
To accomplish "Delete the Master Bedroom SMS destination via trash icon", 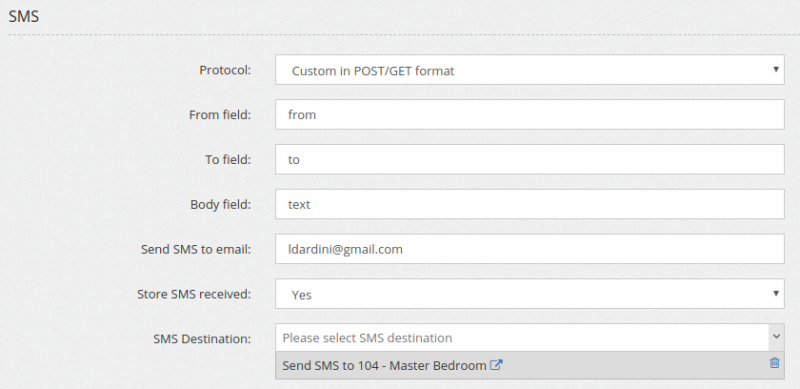I will point(774,363).
